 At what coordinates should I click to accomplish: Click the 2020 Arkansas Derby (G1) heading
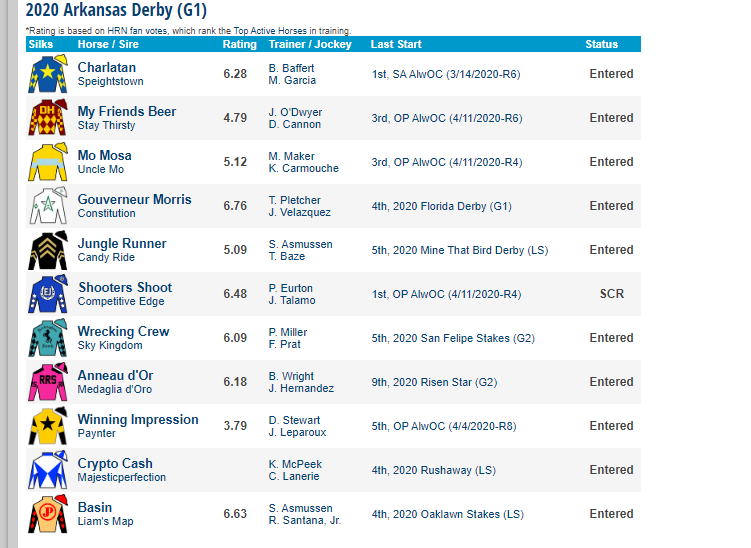(116, 10)
